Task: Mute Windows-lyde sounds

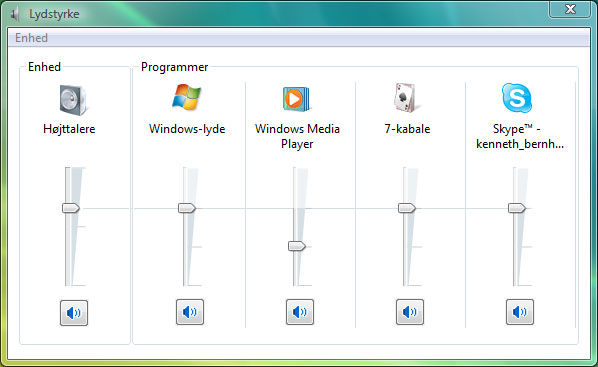Action: 190,312
